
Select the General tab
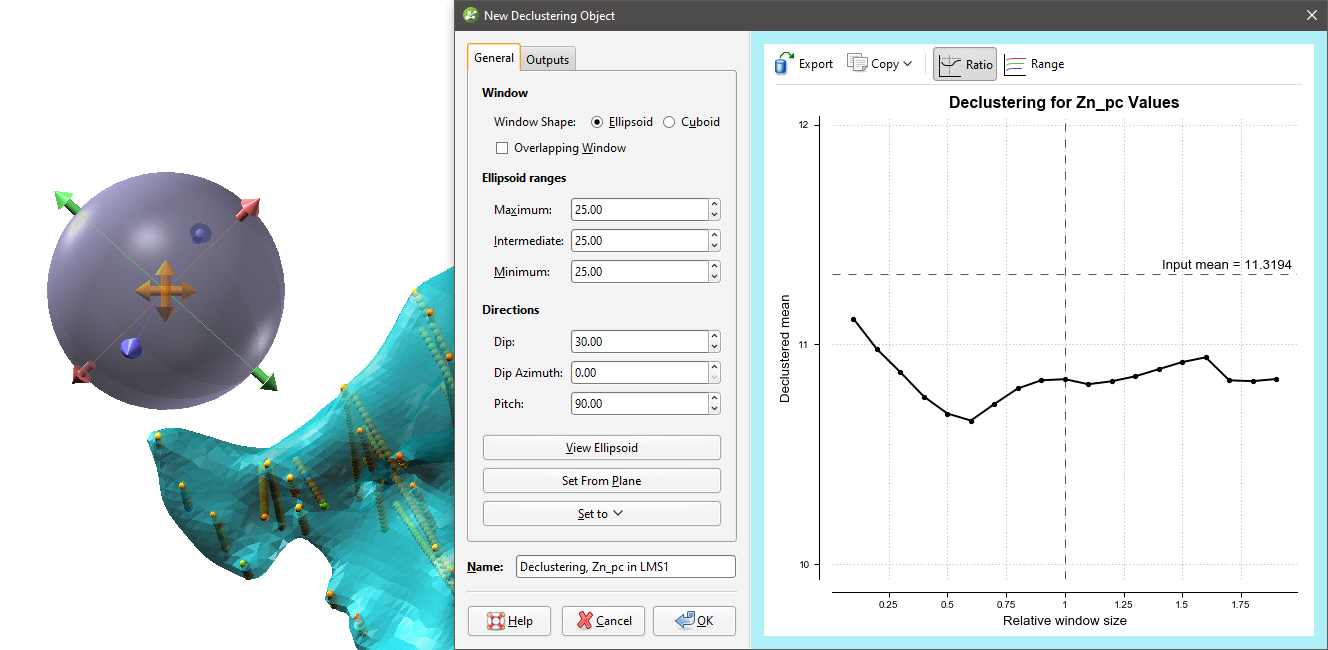point(493,58)
